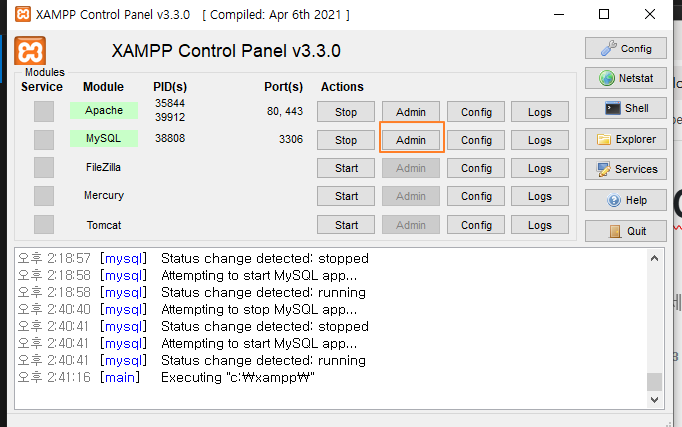Click the Executing "c:₩xampp₩" log line
Viewport: 682px width, 427px height.
coord(237,377)
